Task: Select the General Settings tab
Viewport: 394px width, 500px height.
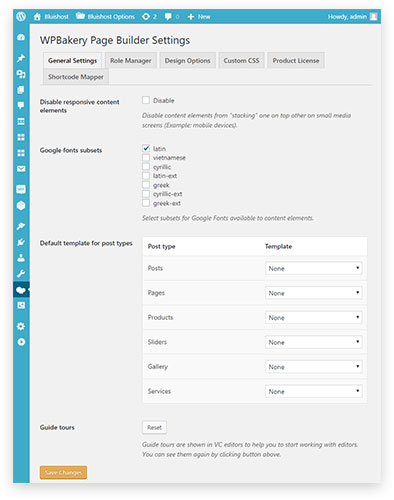Action: 72,61
